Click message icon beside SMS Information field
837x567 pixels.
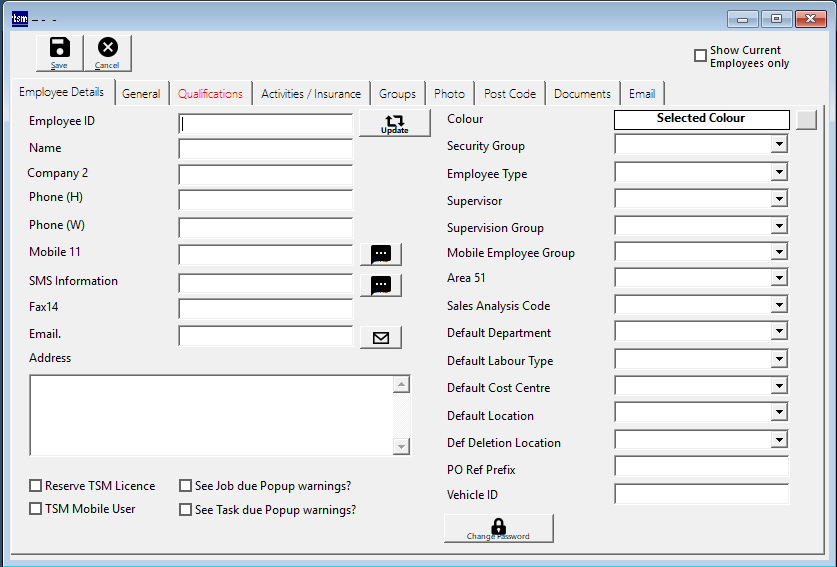[x=380, y=285]
